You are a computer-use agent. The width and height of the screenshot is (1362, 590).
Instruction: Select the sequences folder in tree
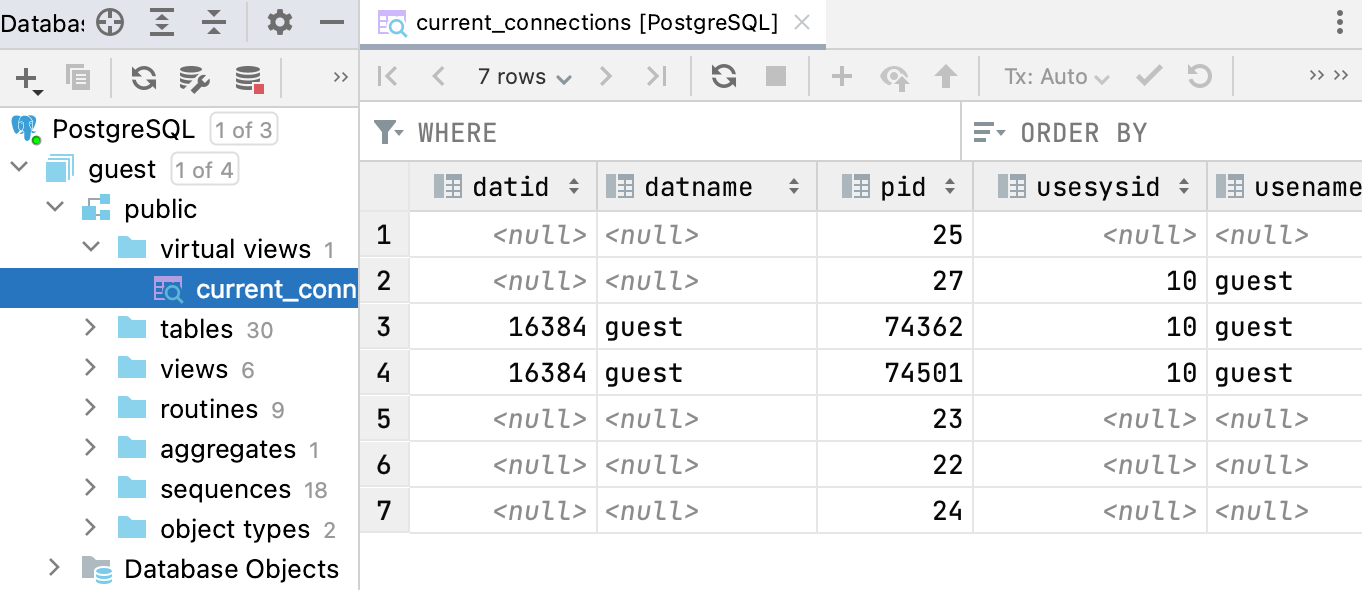click(x=225, y=489)
